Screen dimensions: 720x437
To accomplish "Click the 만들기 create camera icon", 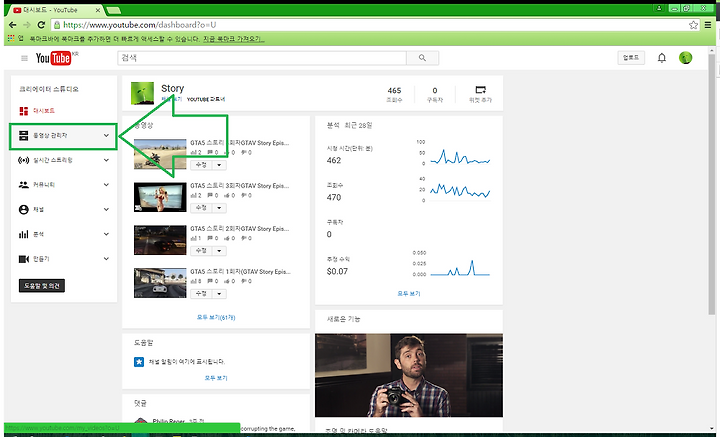I will pos(24,259).
